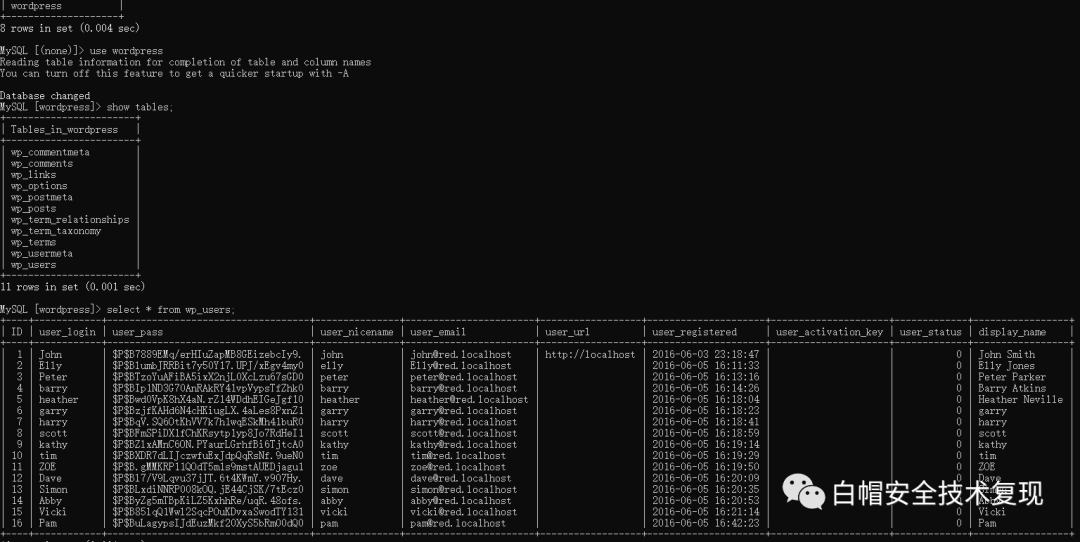Click the "use wordpress" command text

(126, 51)
